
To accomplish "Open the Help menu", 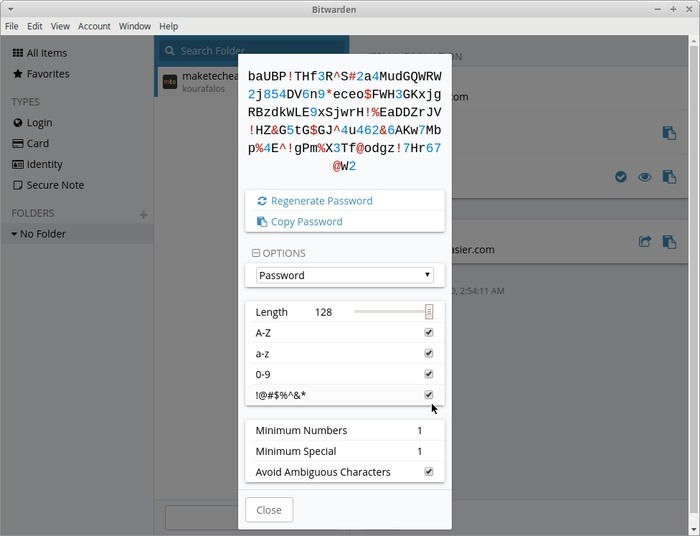I will 169,26.
